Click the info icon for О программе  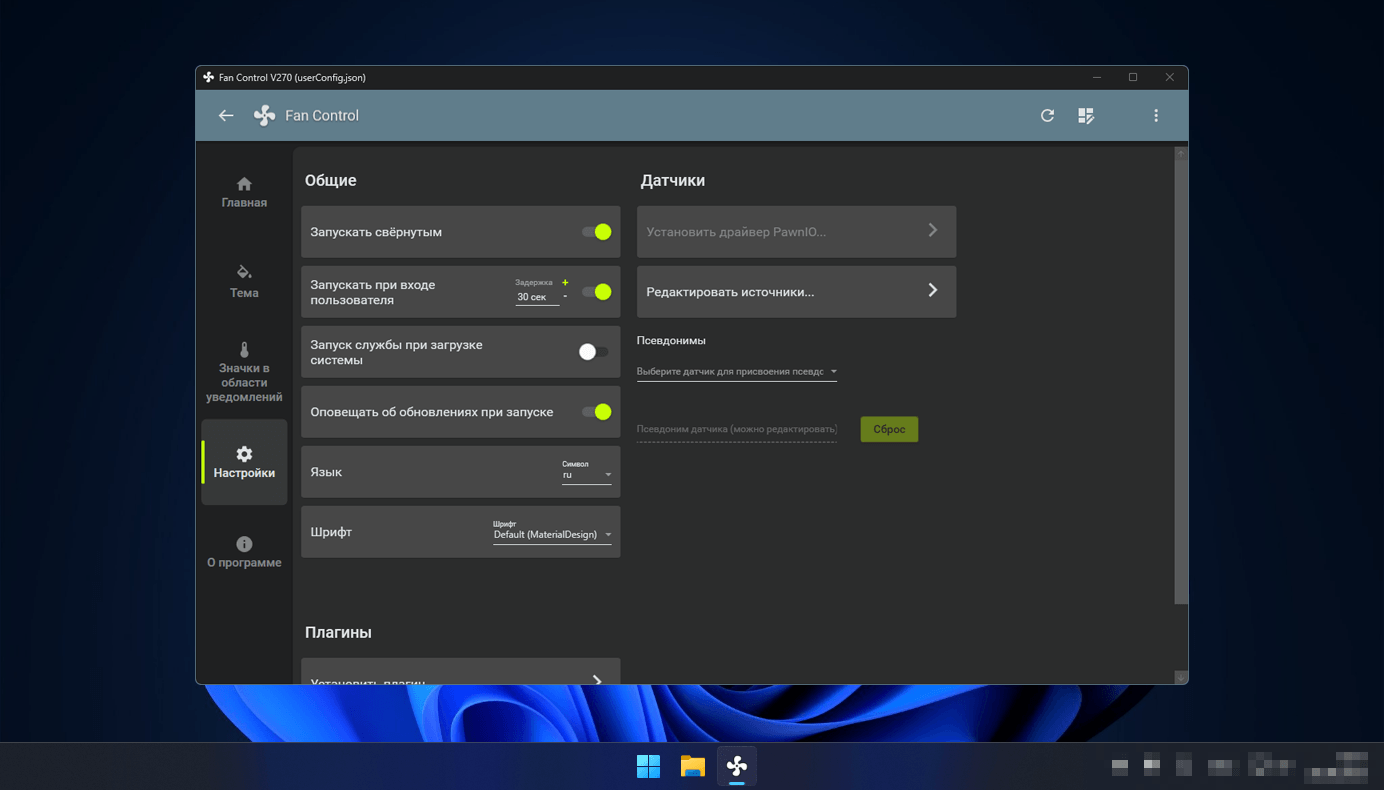(x=244, y=544)
